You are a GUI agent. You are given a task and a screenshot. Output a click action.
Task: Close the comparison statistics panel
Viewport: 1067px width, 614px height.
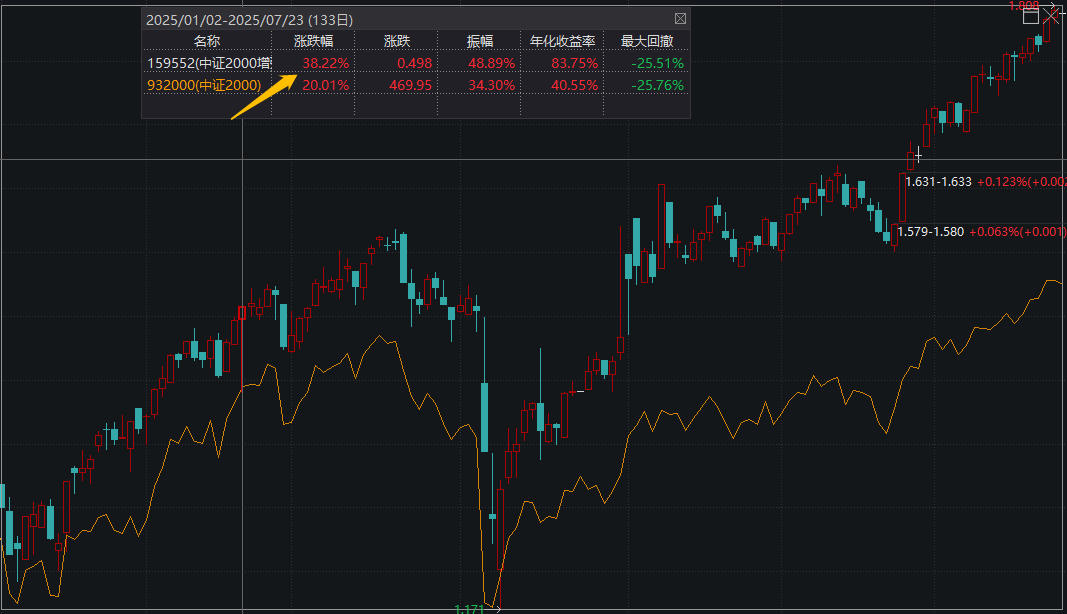coord(680,18)
